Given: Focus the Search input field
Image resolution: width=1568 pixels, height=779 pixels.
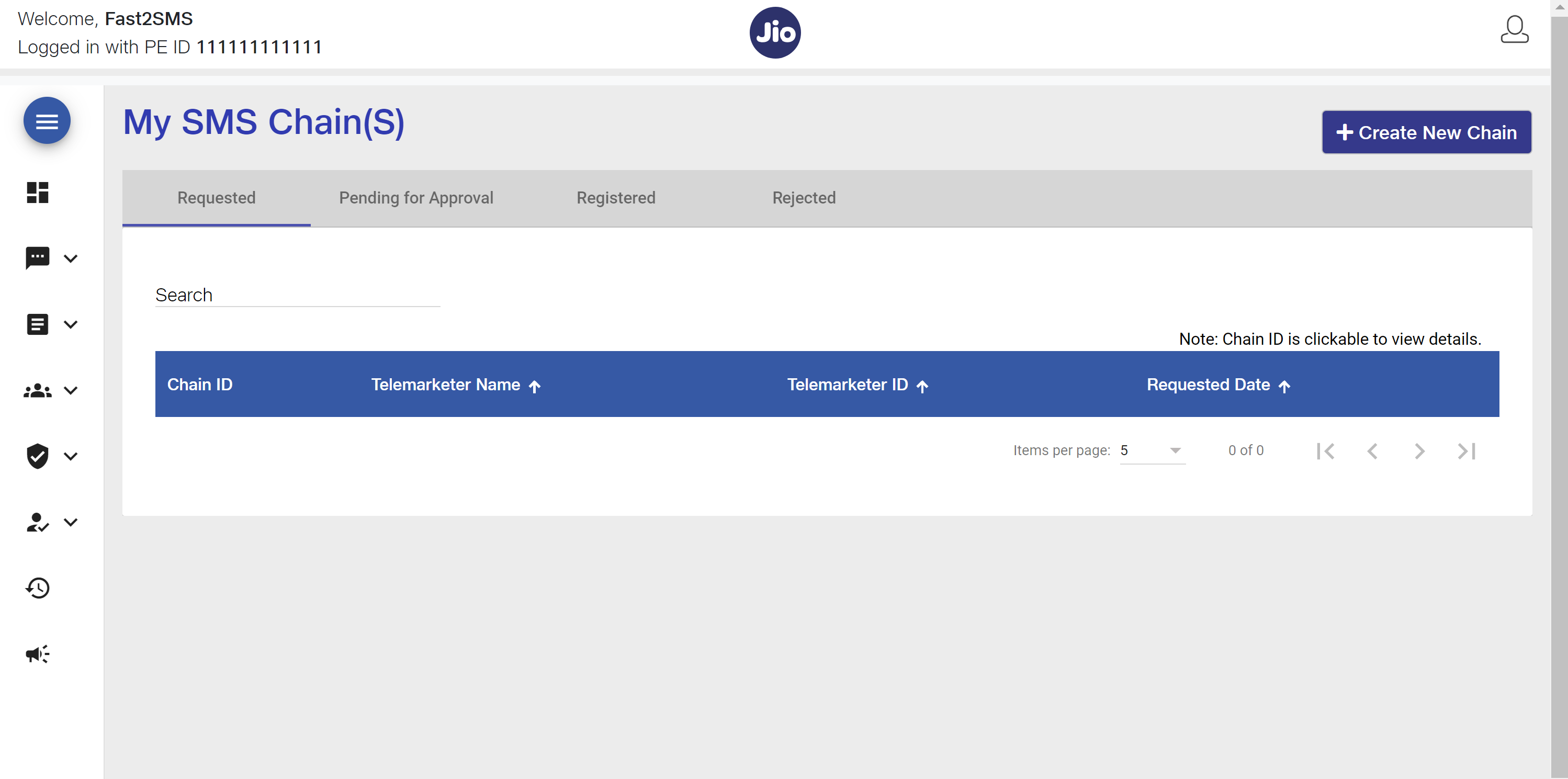Looking at the screenshot, I should (298, 295).
